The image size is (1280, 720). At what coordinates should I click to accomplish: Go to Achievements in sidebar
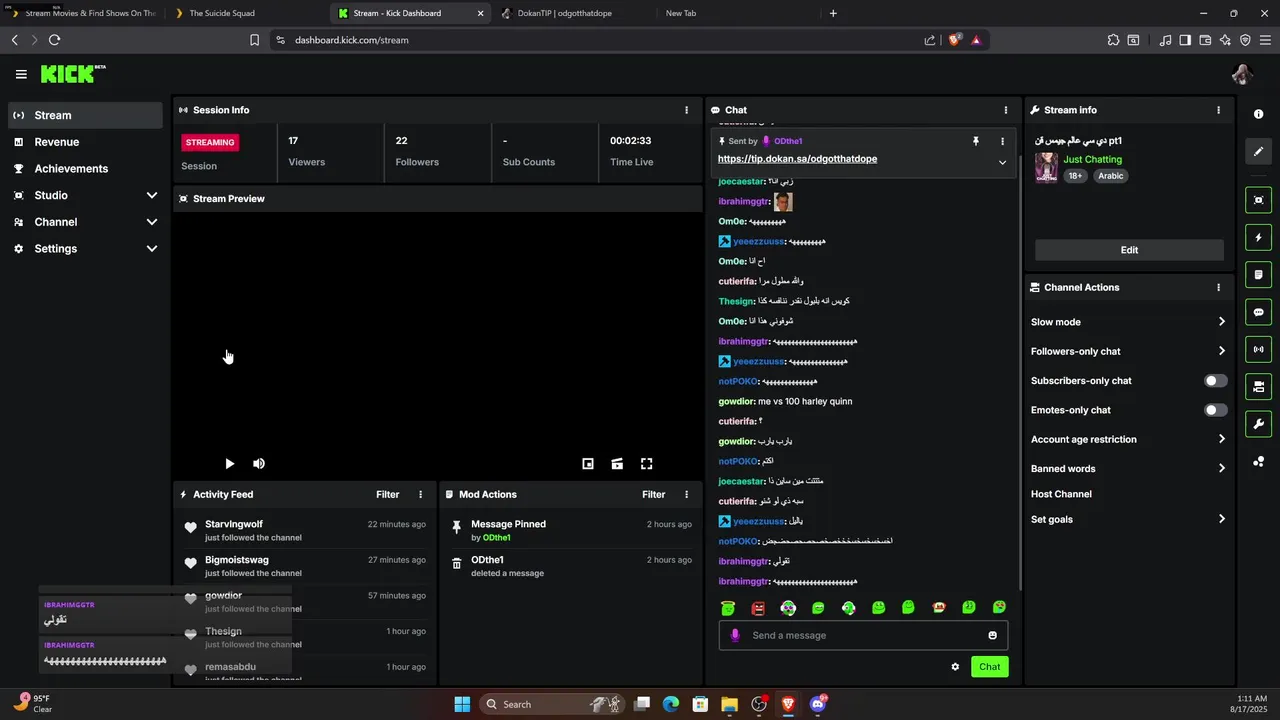pos(85,169)
